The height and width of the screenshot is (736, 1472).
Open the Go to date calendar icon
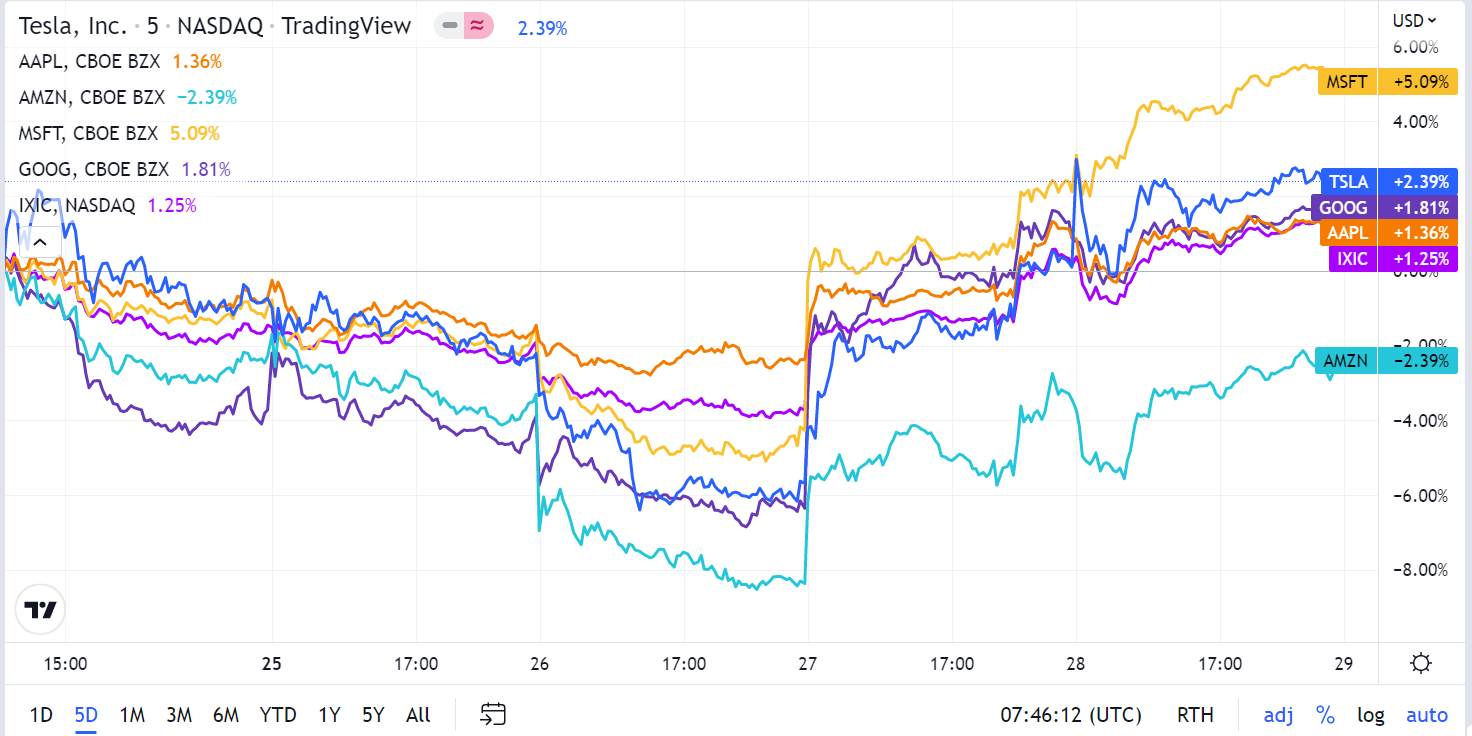point(492,714)
